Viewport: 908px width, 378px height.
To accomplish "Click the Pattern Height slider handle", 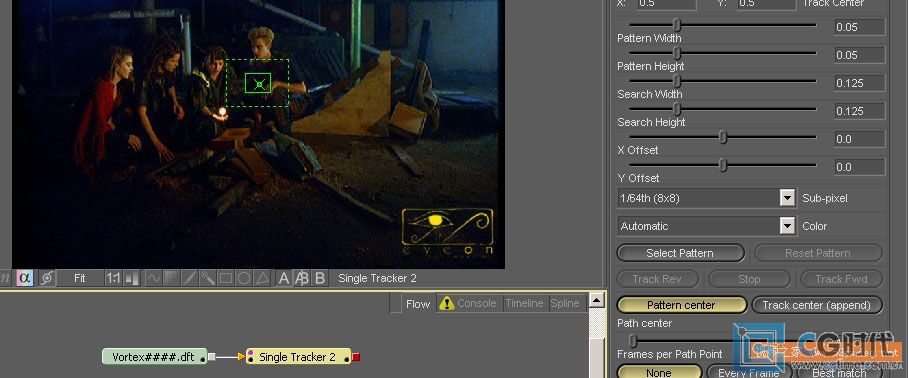I will coord(676,53).
